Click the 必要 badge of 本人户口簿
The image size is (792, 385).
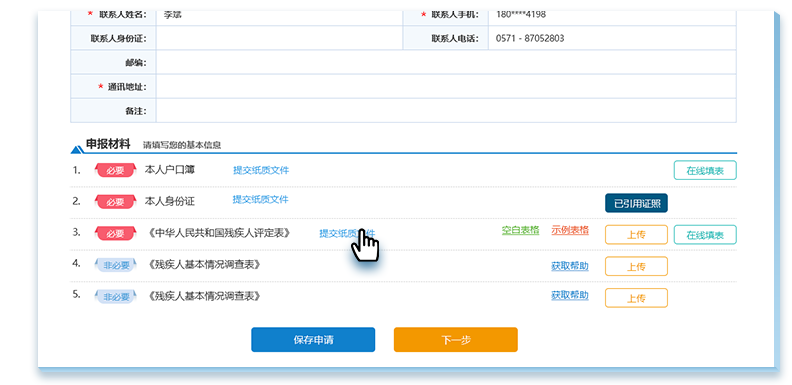pos(116,170)
